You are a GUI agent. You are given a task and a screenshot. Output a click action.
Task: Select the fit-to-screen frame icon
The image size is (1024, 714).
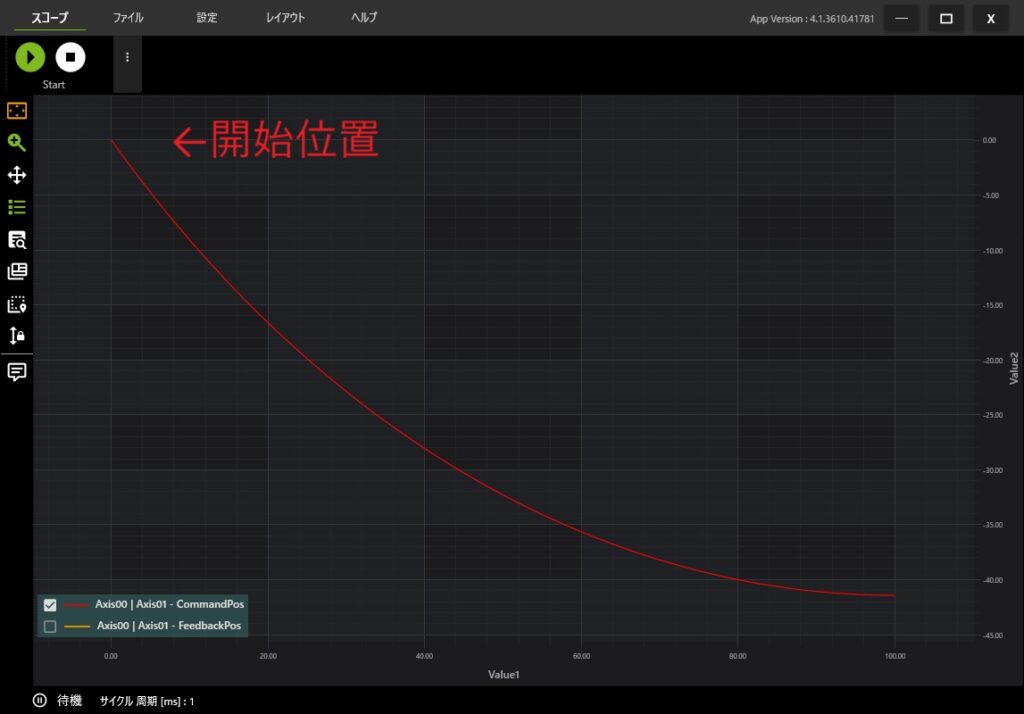click(17, 110)
